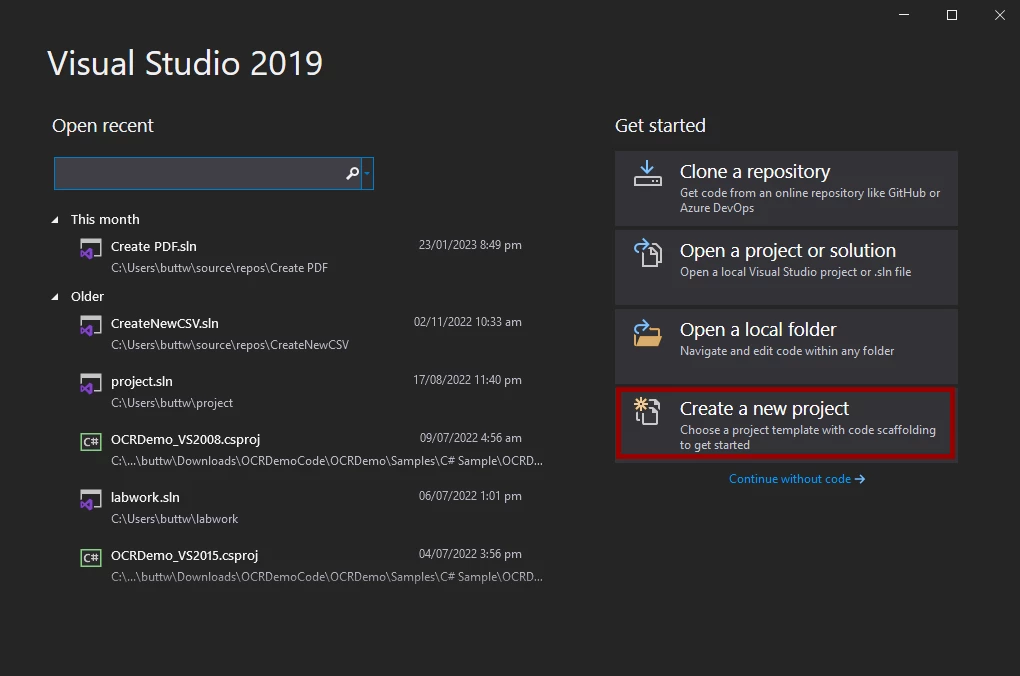Click the magnifier search icon in search box
This screenshot has height=676, width=1020.
click(x=352, y=174)
